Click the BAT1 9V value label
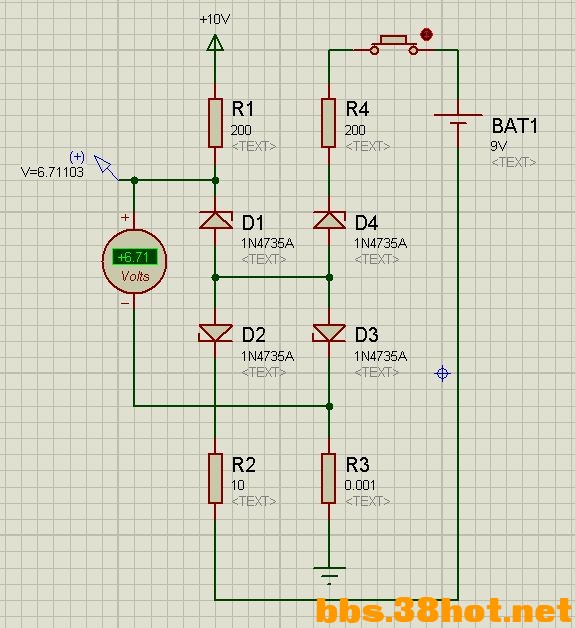This screenshot has height=628, width=575. pyautogui.click(x=499, y=146)
